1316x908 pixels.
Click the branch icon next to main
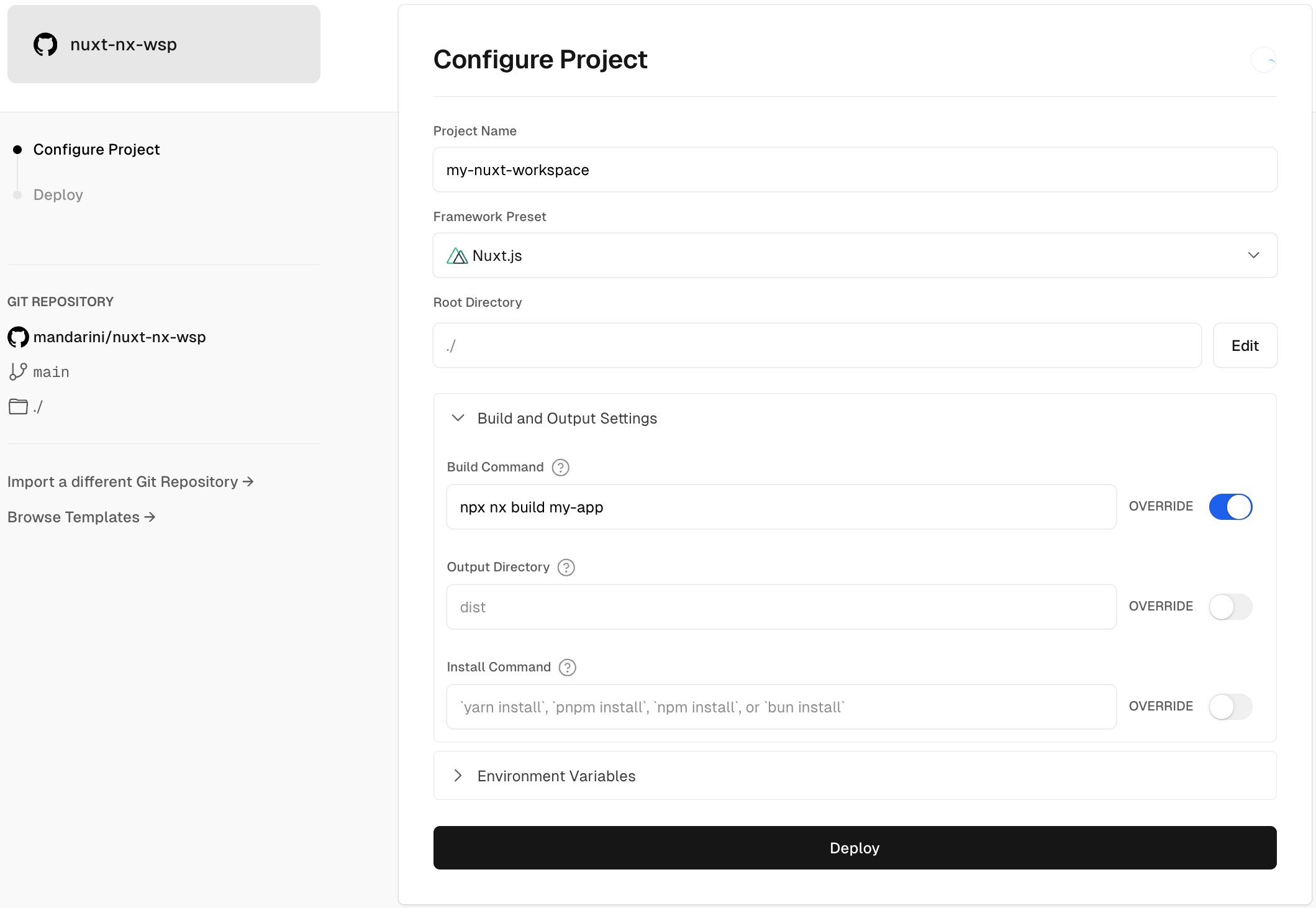click(17, 371)
